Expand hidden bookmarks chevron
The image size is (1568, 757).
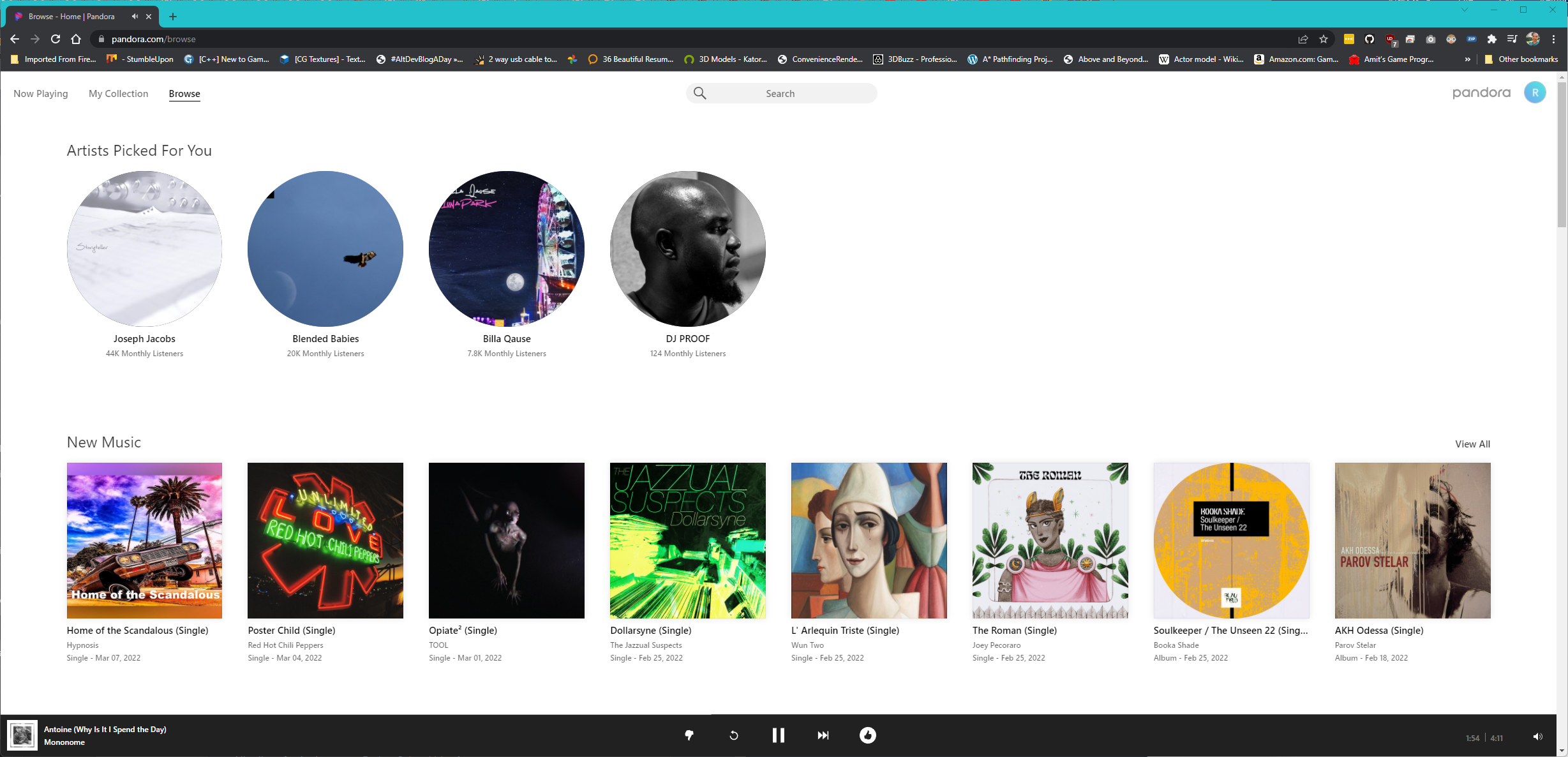click(x=1468, y=59)
